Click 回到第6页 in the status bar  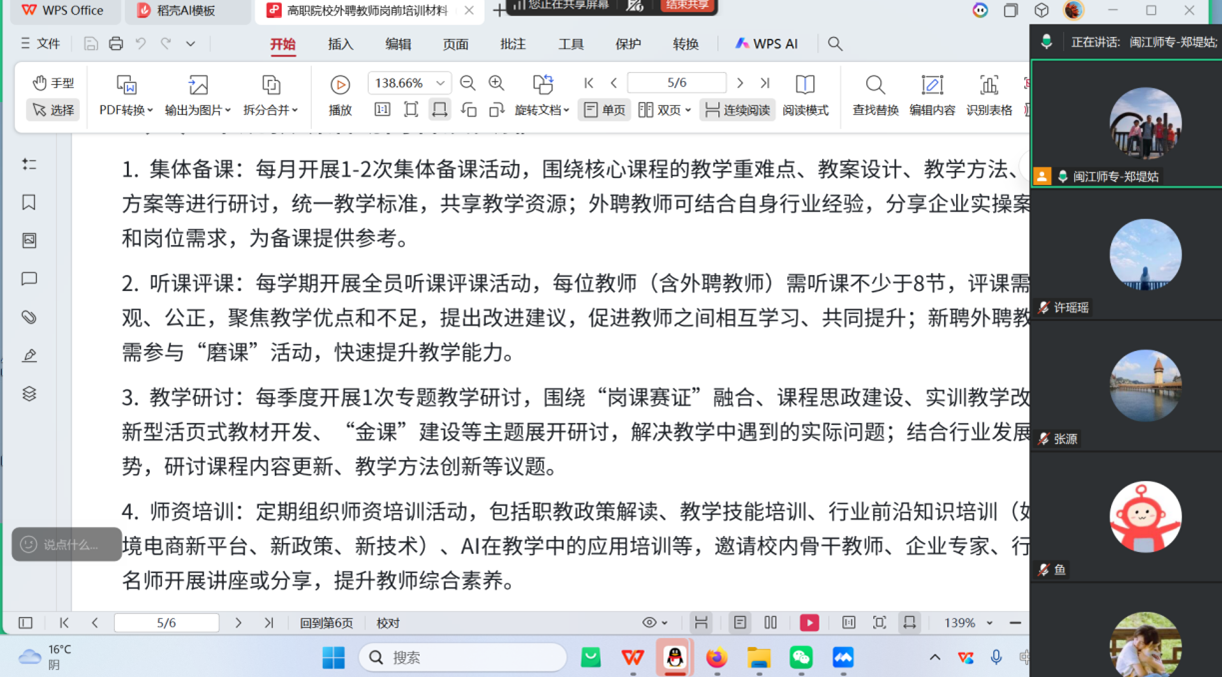click(326, 623)
